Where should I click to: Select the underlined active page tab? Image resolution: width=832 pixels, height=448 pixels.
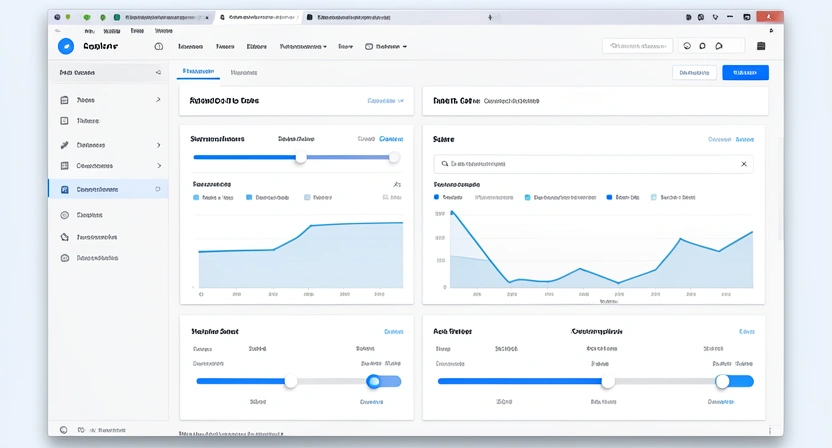coord(198,73)
